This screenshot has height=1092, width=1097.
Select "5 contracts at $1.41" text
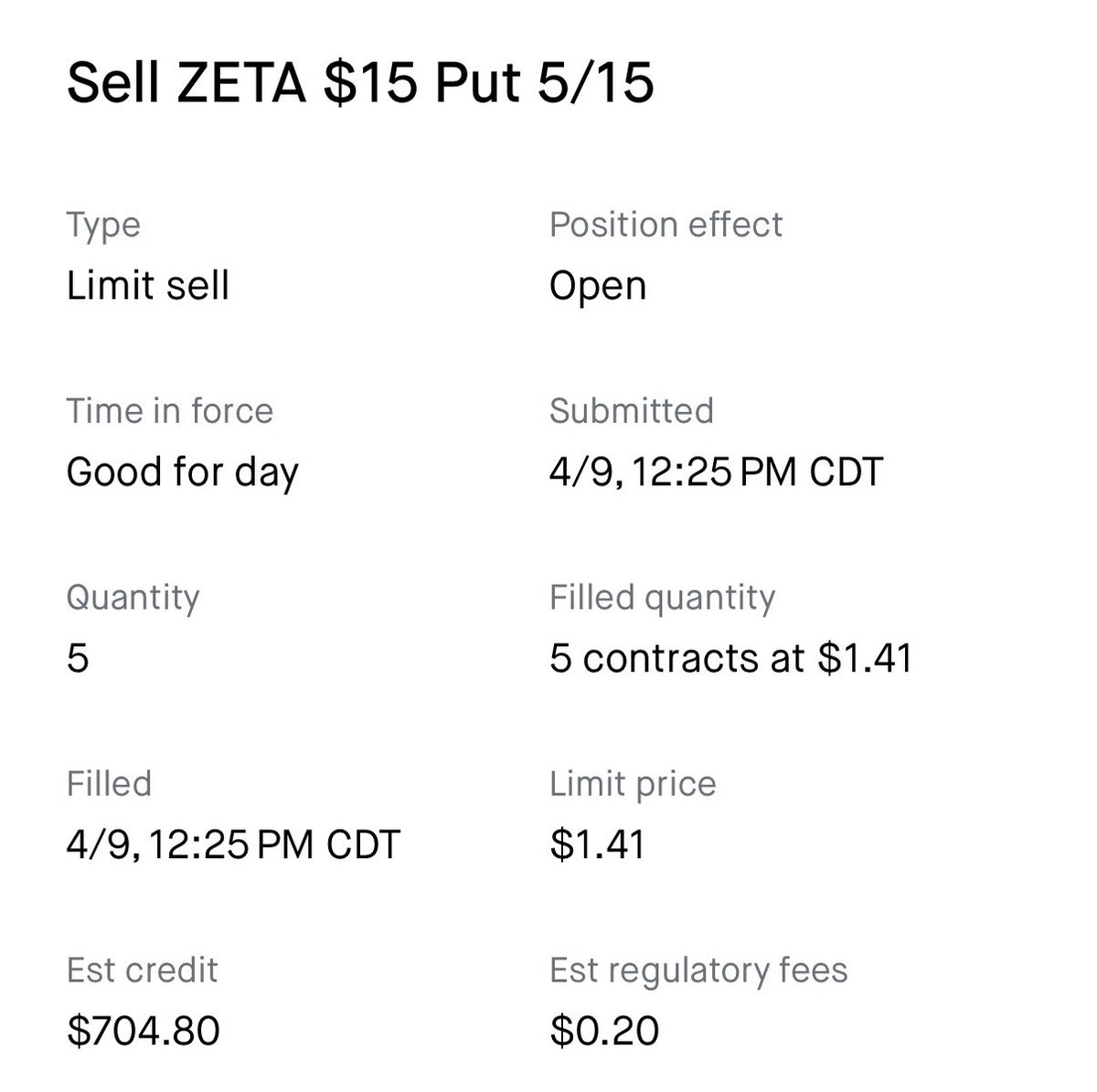pyautogui.click(x=730, y=659)
